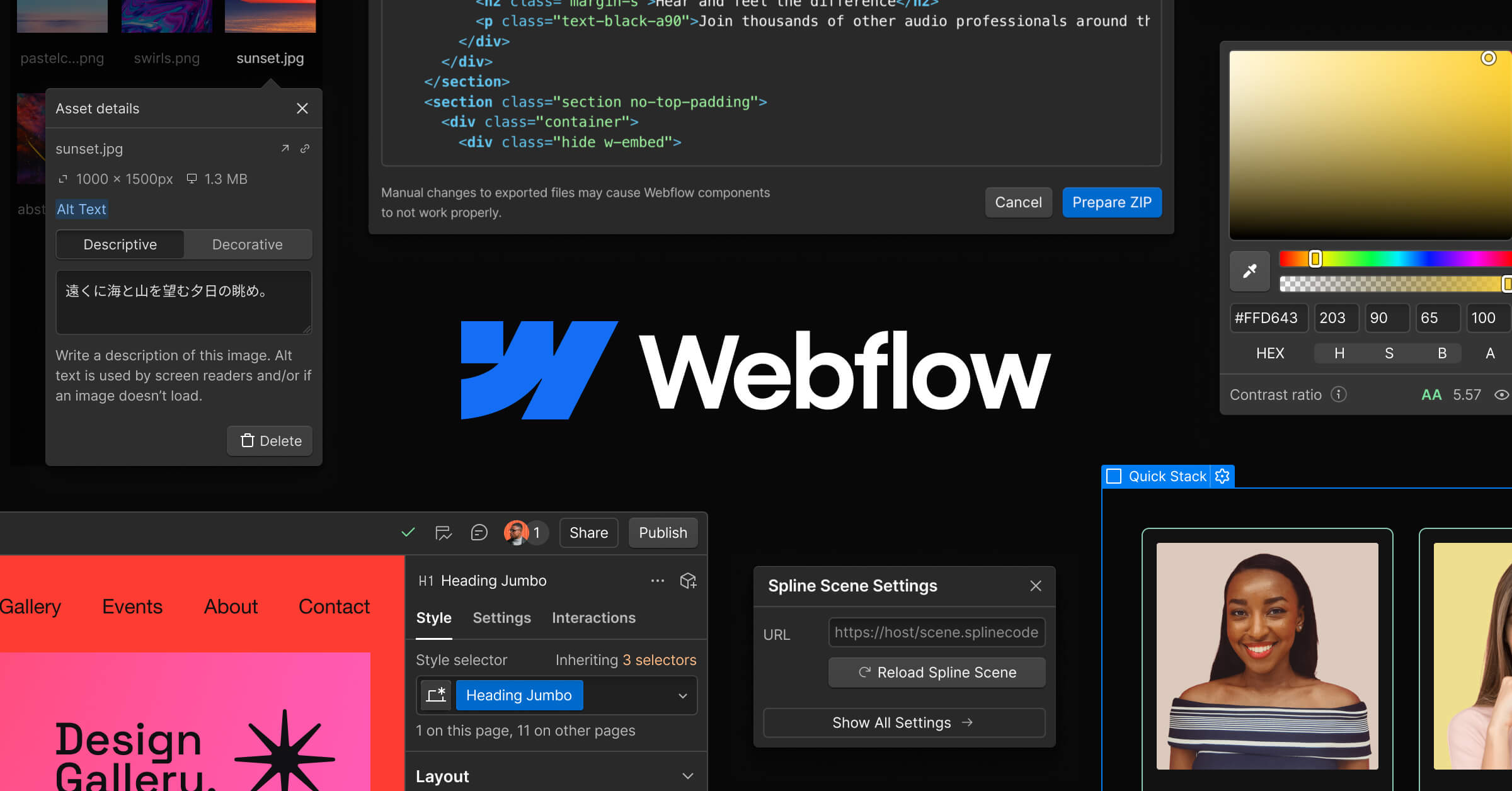Screen dimensions: 1512x791
Task: Click the visibility toggle eye icon for color
Action: pos(1504,395)
